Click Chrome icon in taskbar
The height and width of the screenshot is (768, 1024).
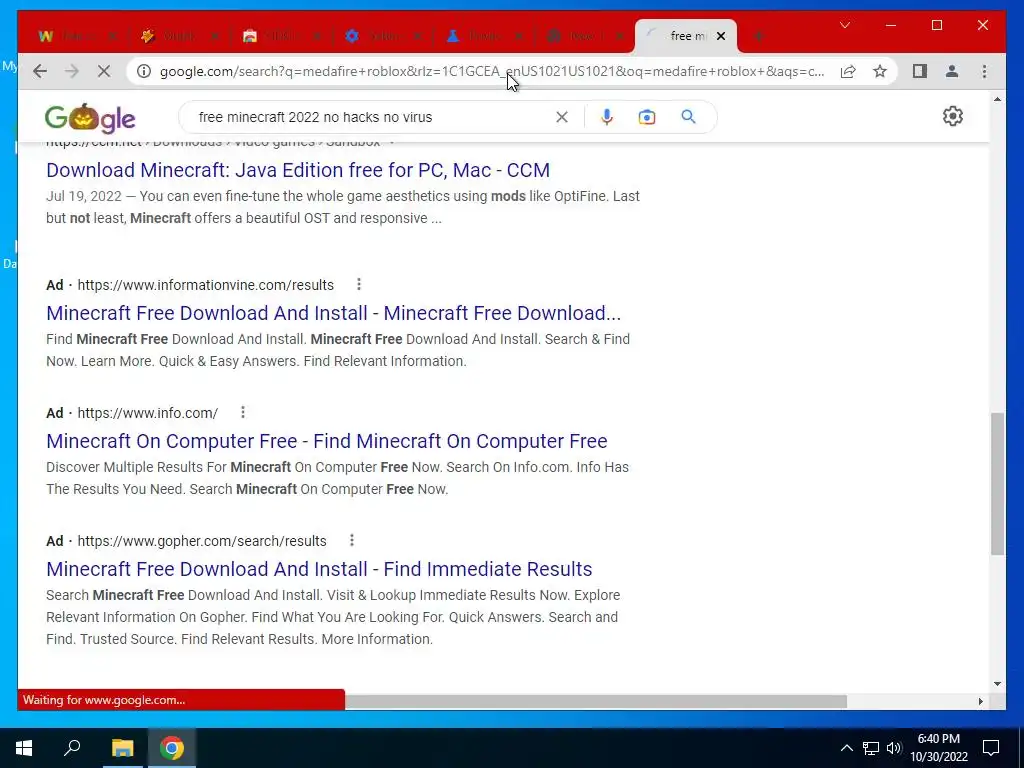(172, 748)
